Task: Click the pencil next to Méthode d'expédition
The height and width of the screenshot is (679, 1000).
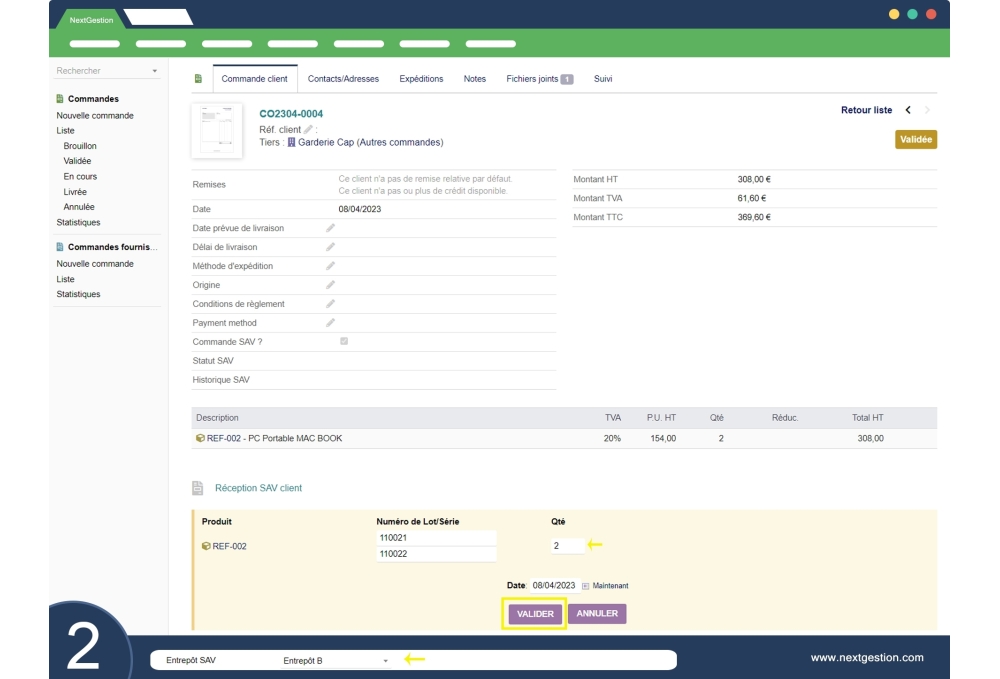Action: [330, 266]
